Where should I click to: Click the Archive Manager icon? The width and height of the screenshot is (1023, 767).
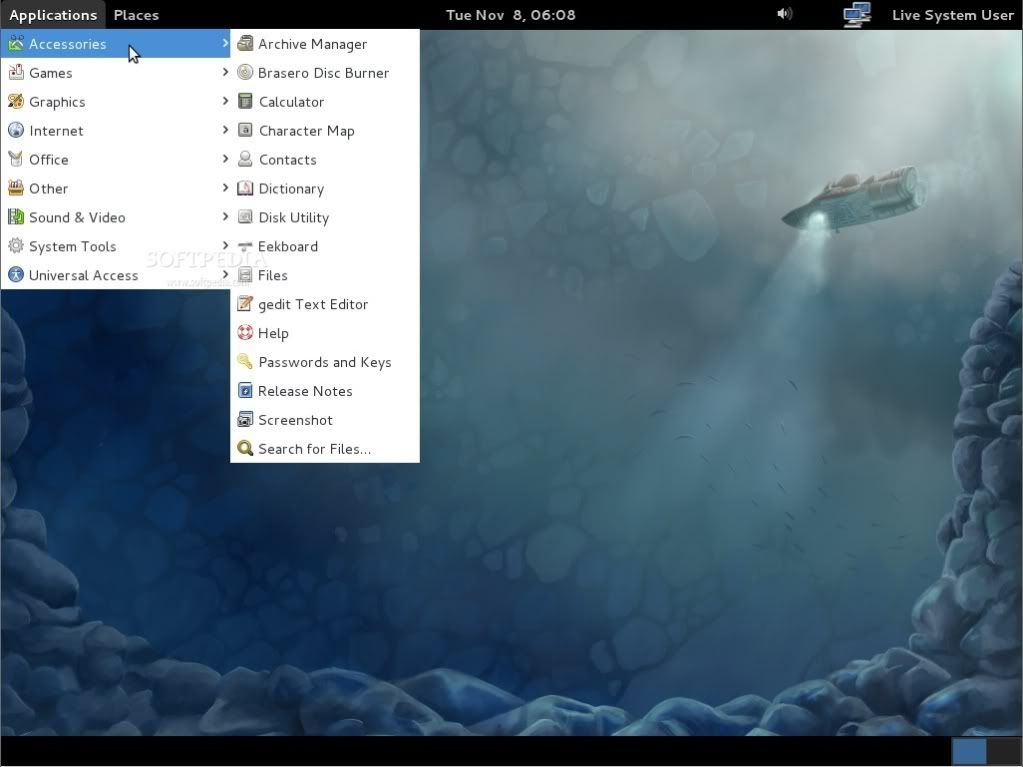245,44
